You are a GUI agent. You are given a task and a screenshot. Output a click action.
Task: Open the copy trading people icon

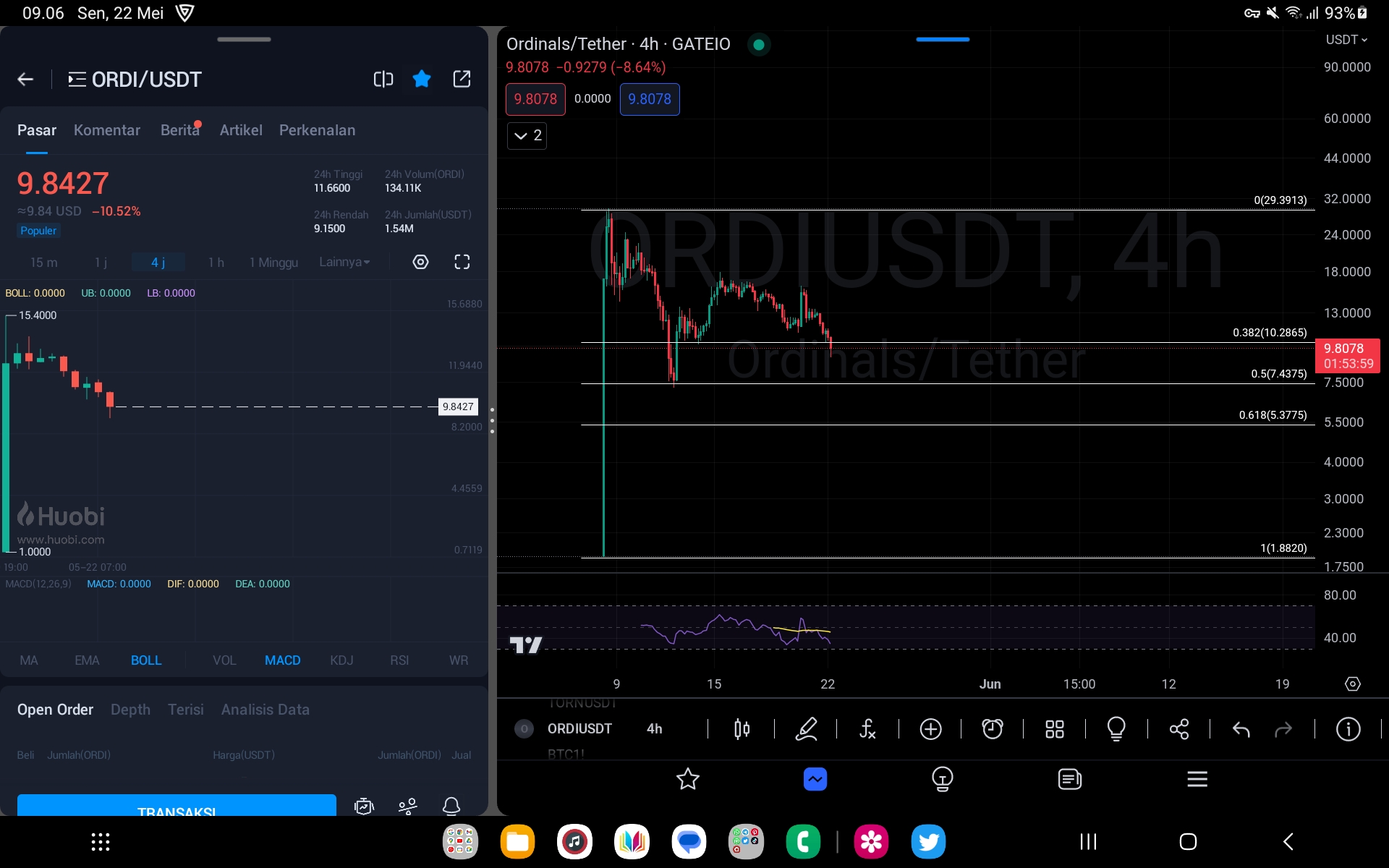pyautogui.click(x=408, y=806)
